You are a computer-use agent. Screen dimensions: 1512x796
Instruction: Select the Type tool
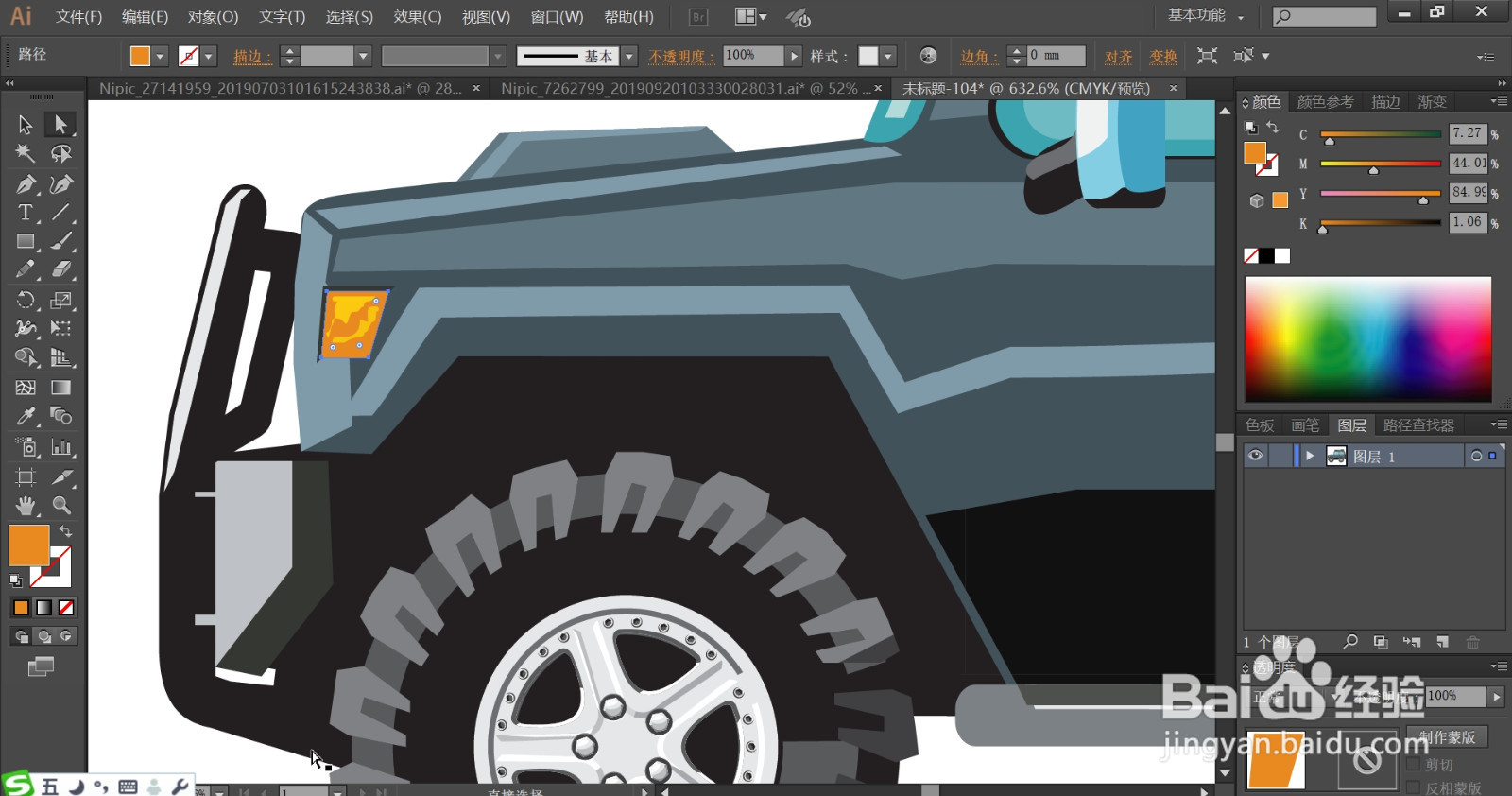pyautogui.click(x=26, y=213)
